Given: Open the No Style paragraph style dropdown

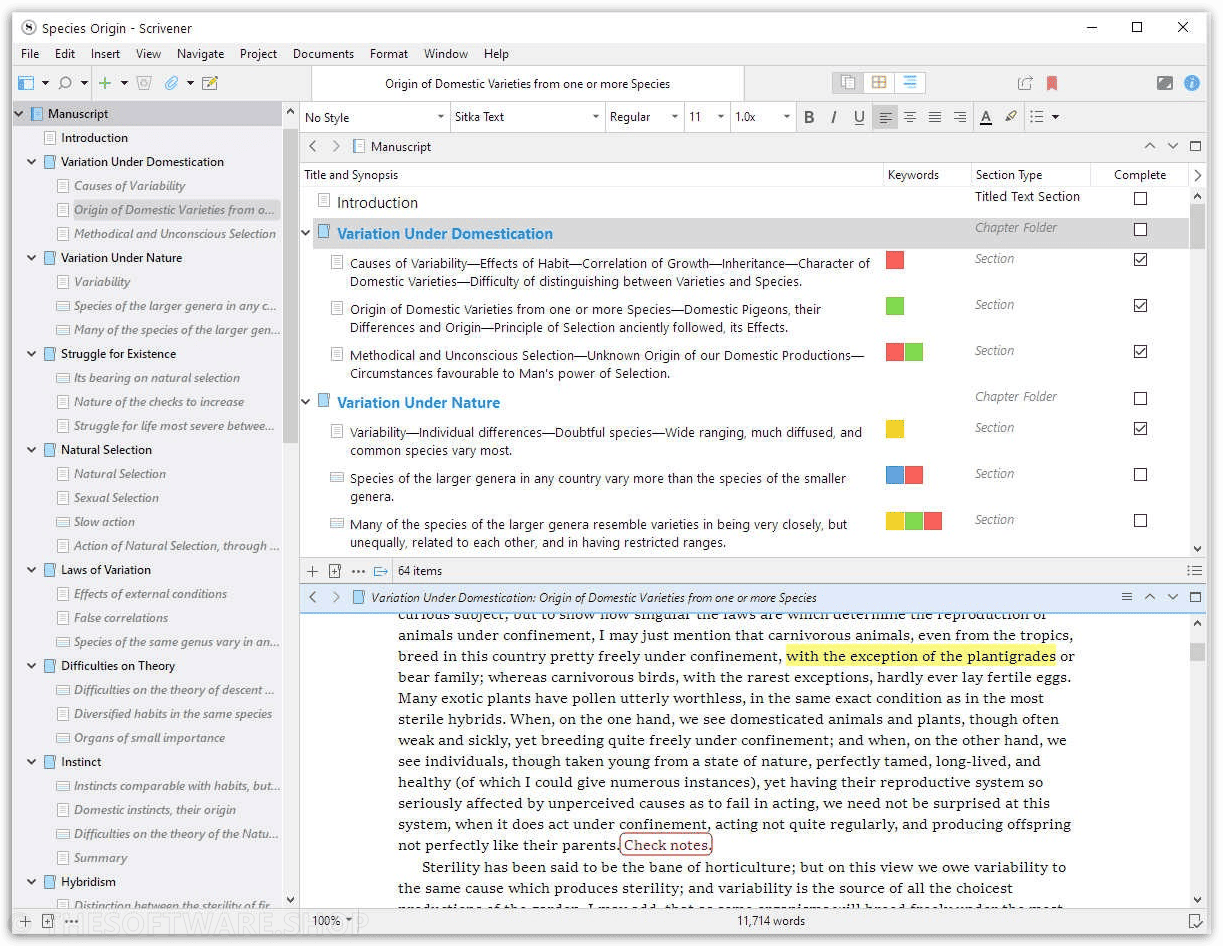Looking at the screenshot, I should click(x=375, y=117).
